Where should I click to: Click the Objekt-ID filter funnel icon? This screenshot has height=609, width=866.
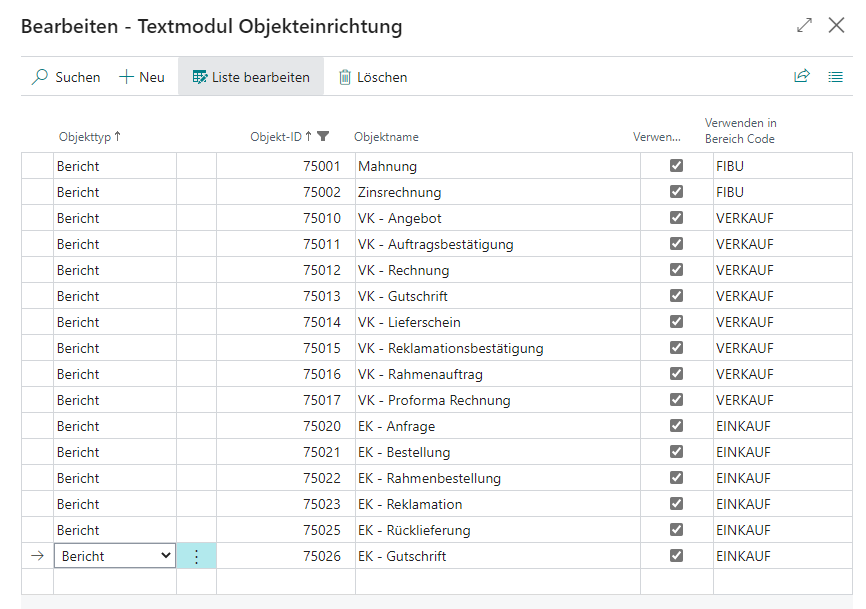(323, 137)
